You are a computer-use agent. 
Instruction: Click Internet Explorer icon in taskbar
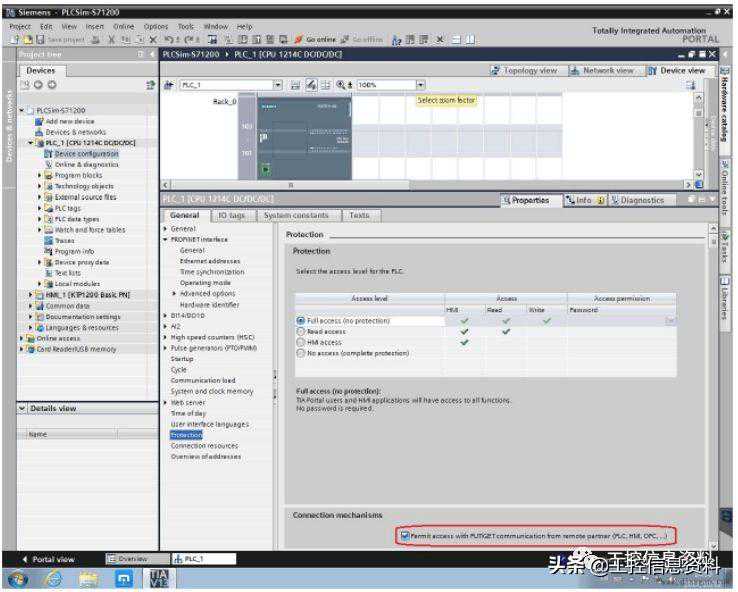point(52,578)
